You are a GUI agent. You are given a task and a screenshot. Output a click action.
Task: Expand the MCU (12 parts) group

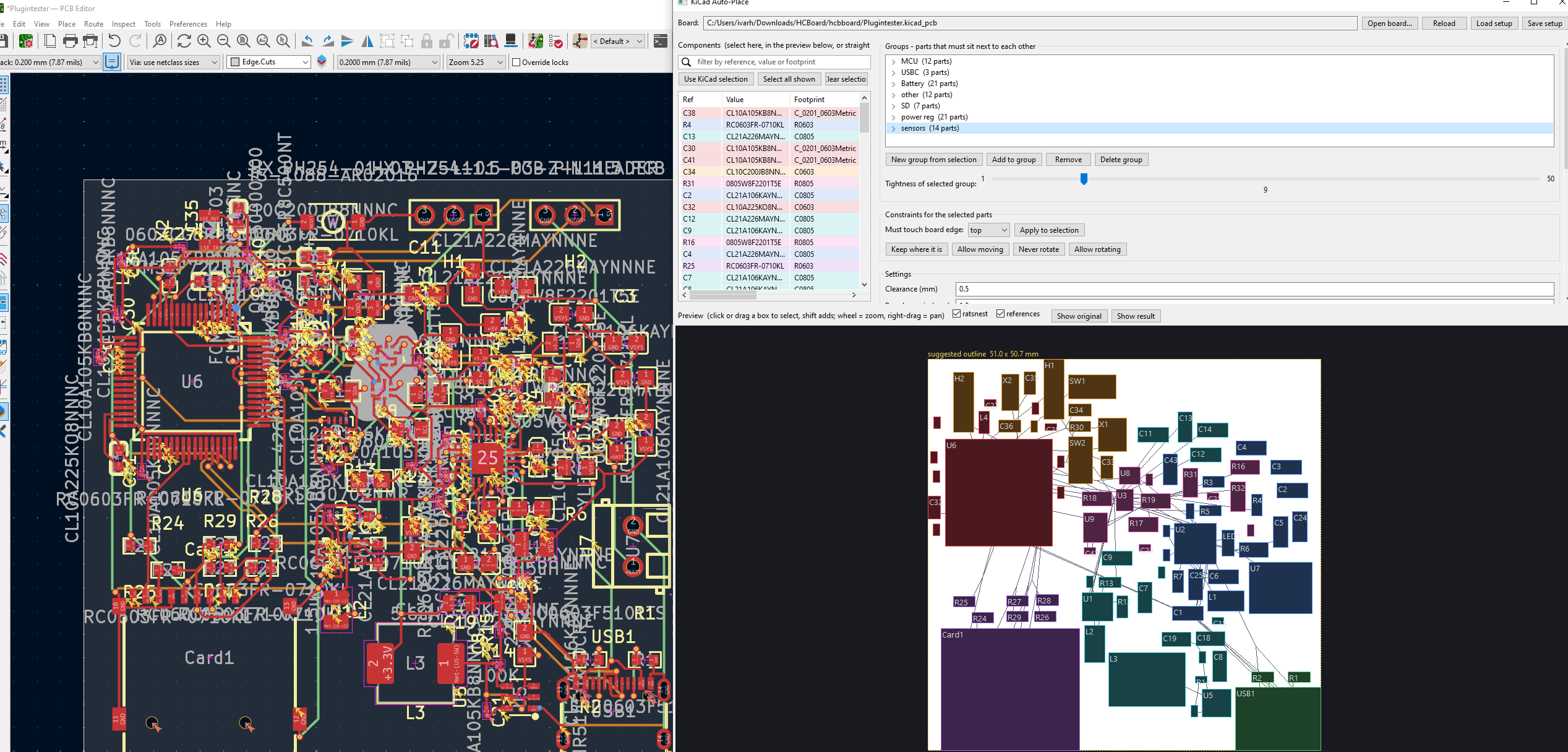pos(894,61)
